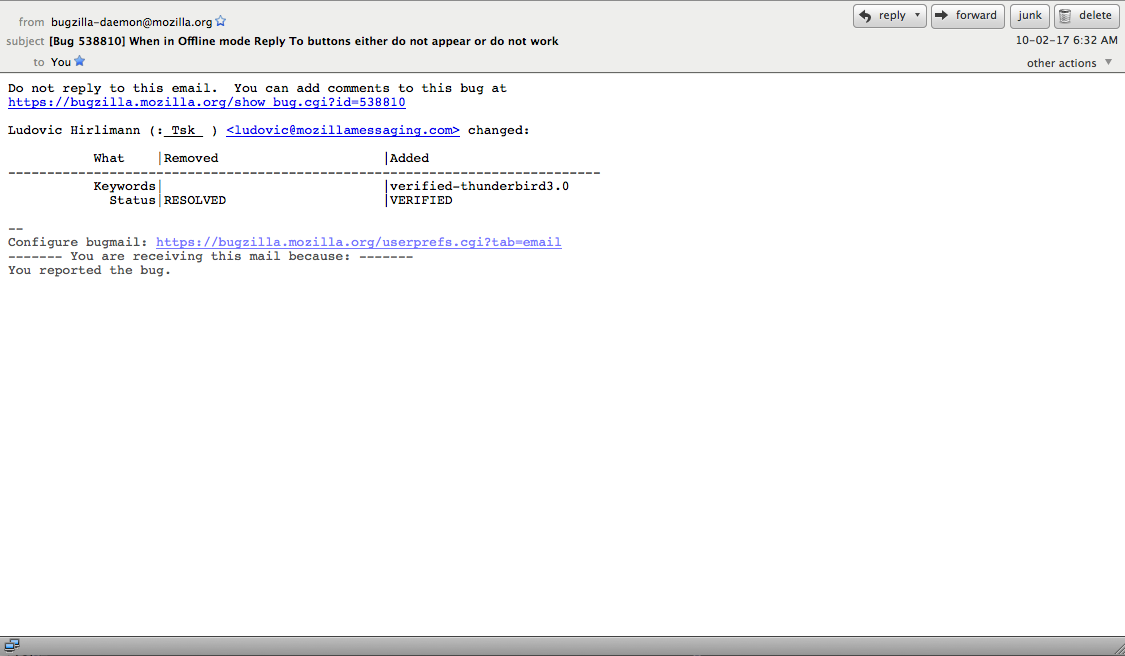Click the 10-02-17 6:32 AM timestamp

[x=1066, y=41]
